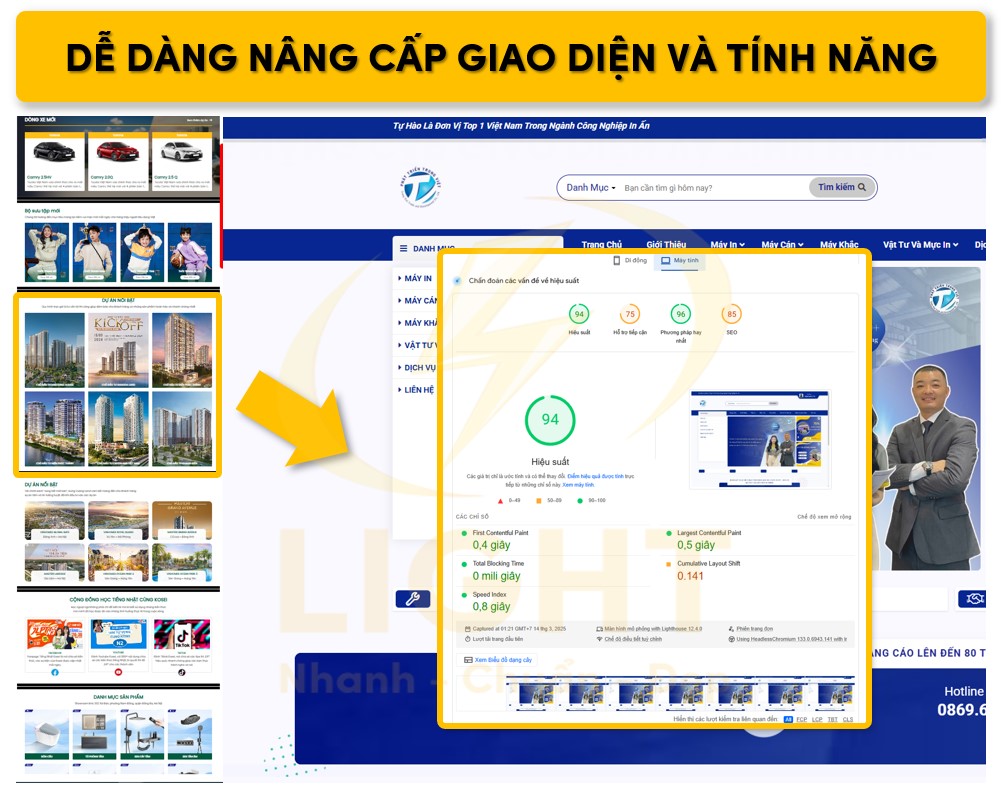
Task: Expand the Máy In navigation dropdown
Action: coord(728,245)
